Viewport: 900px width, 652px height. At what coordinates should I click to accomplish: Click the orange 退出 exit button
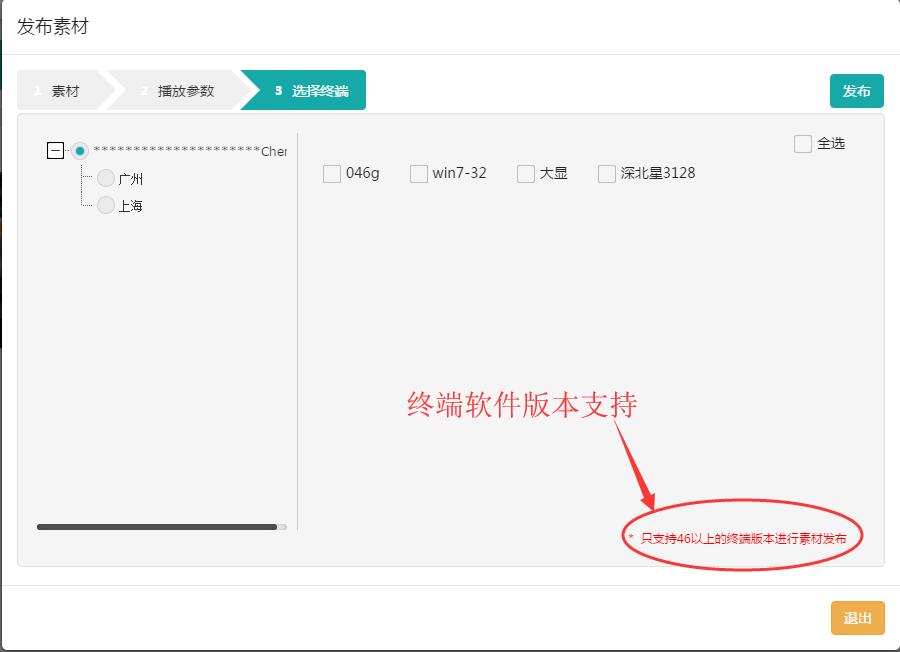click(x=856, y=617)
